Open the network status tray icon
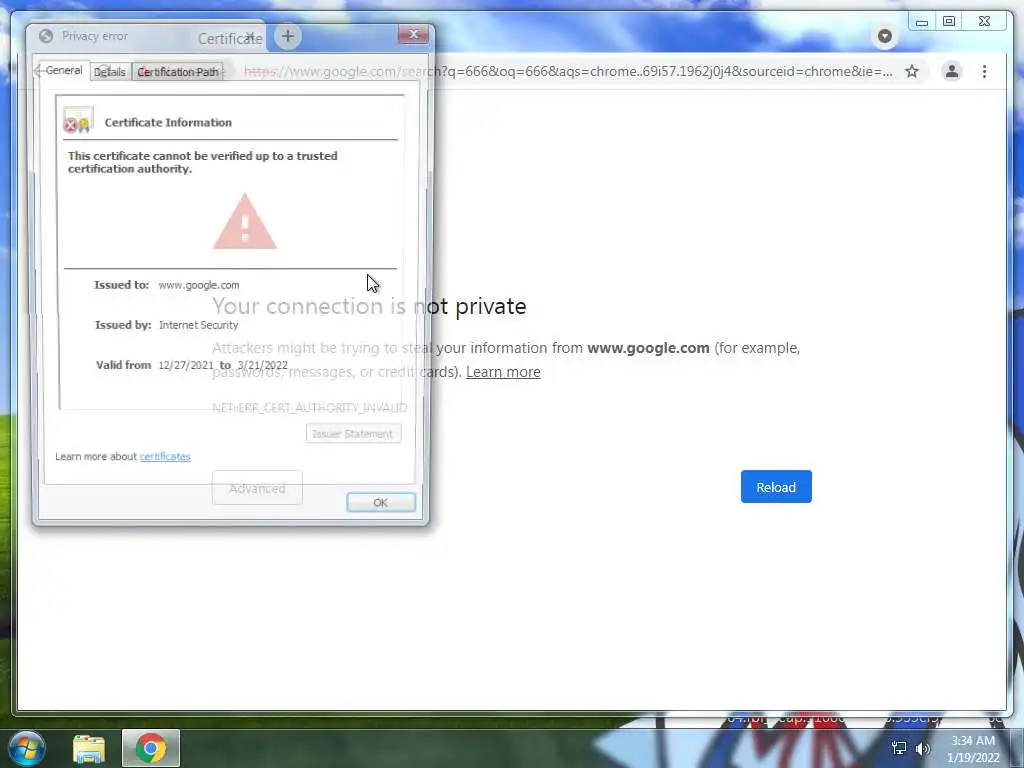 899,748
